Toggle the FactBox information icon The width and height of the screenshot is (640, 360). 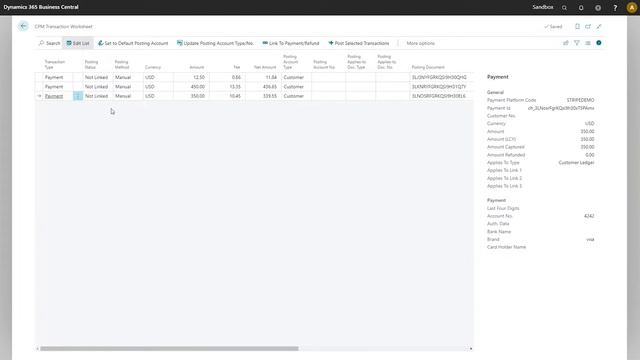click(599, 43)
